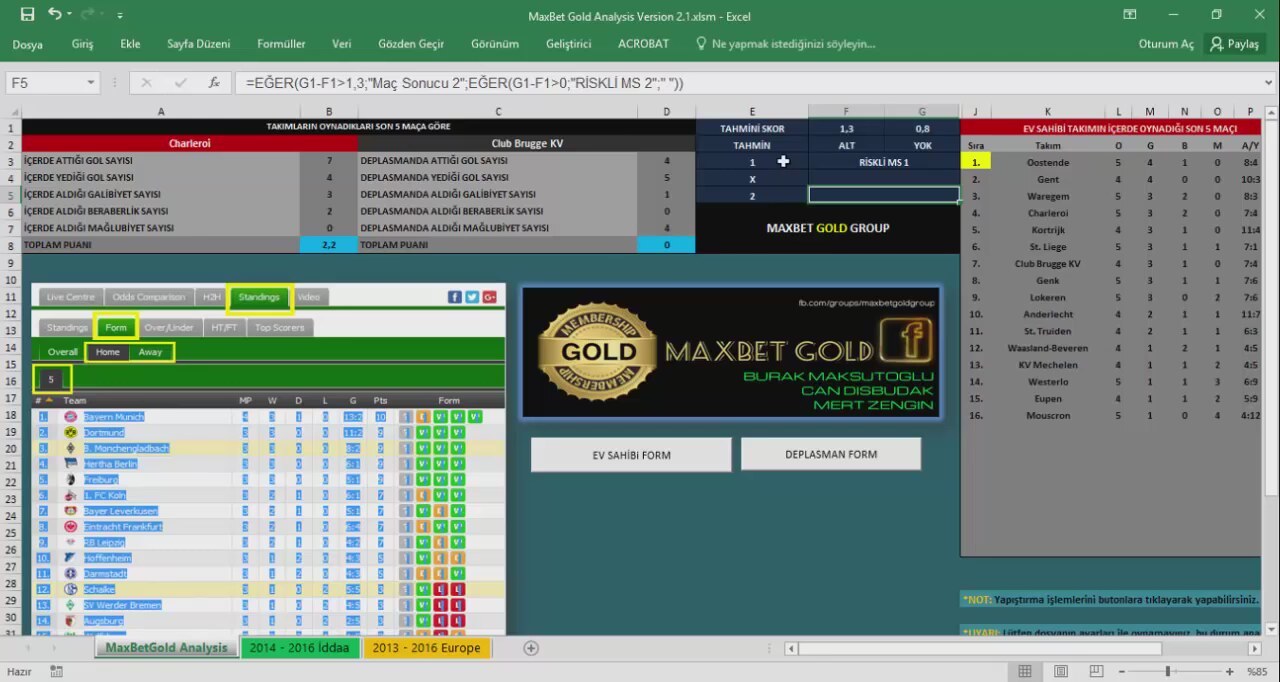Image resolution: width=1280 pixels, height=682 pixels.
Task: Click the Facebook logo on the MaxBet Gold banner
Action: (x=906, y=341)
